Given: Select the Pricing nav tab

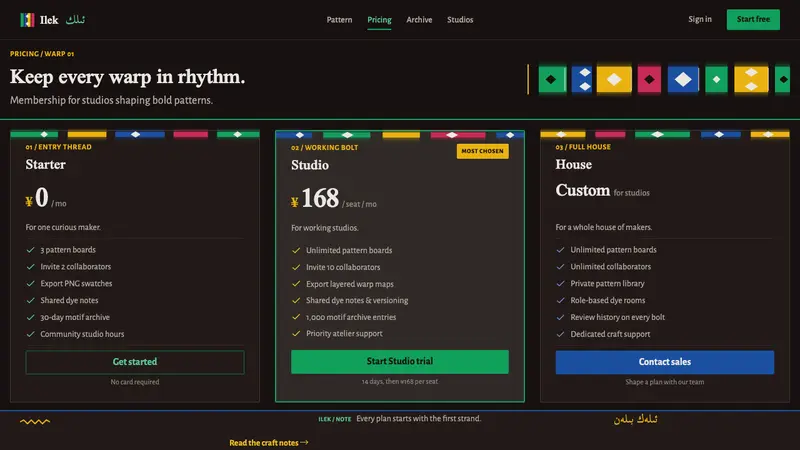Looking at the screenshot, I should [379, 20].
